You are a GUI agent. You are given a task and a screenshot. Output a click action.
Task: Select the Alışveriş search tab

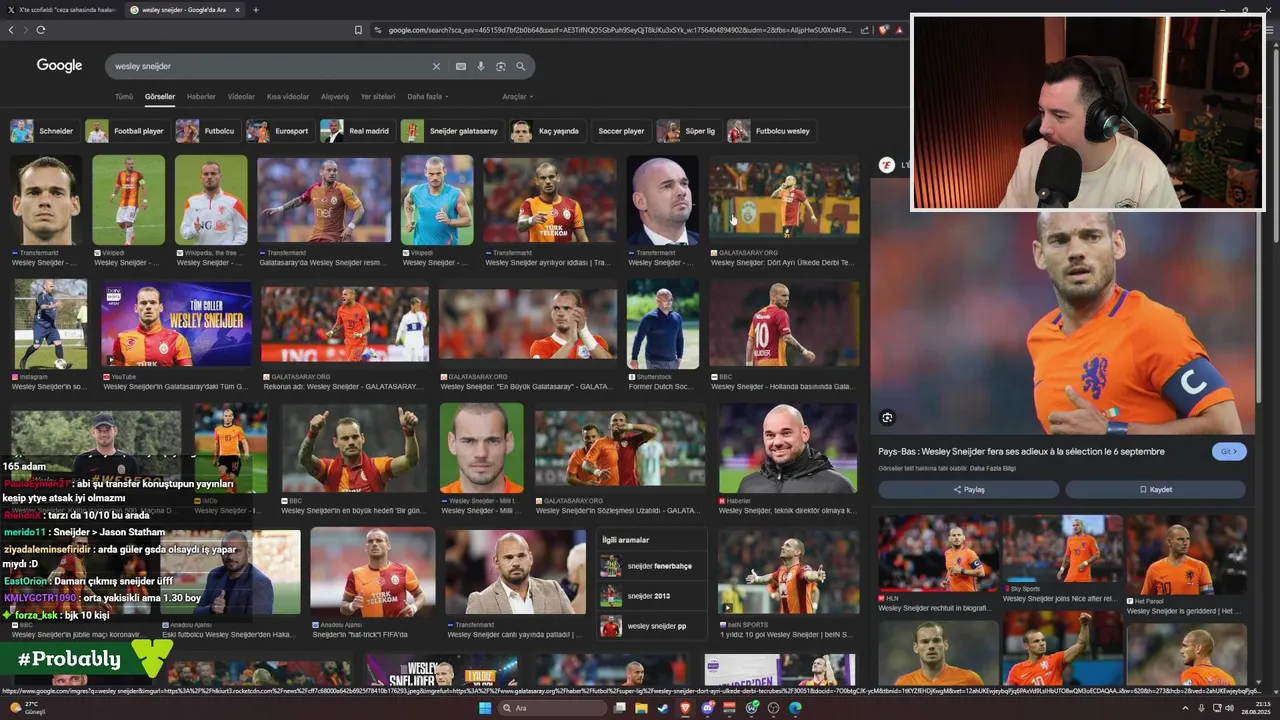[x=335, y=97]
